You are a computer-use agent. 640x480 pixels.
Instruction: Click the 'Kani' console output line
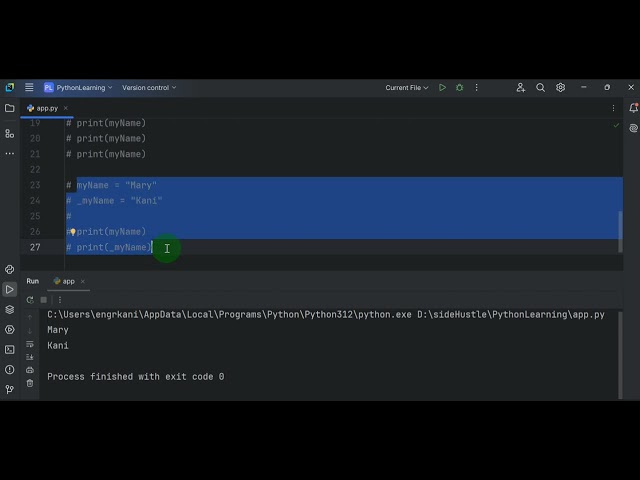[x=58, y=345]
